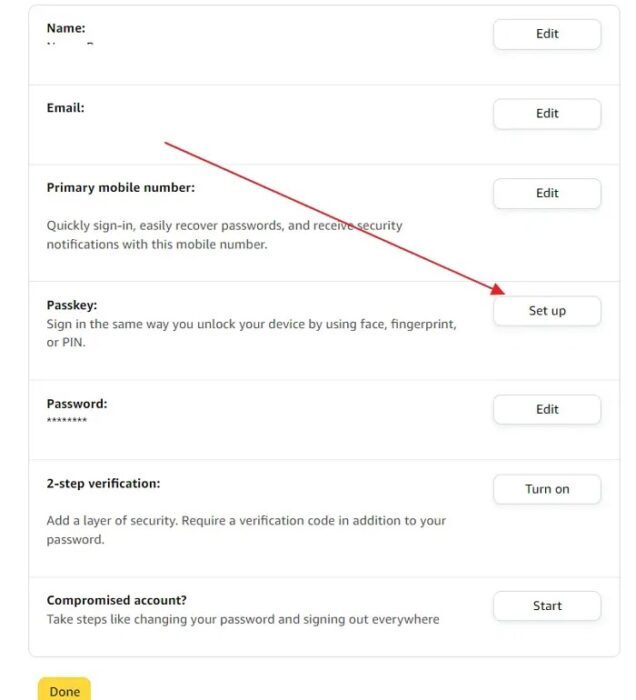This screenshot has height=700, width=636.
Task: Click the "Take steps like changing" description
Action: (x=243, y=620)
